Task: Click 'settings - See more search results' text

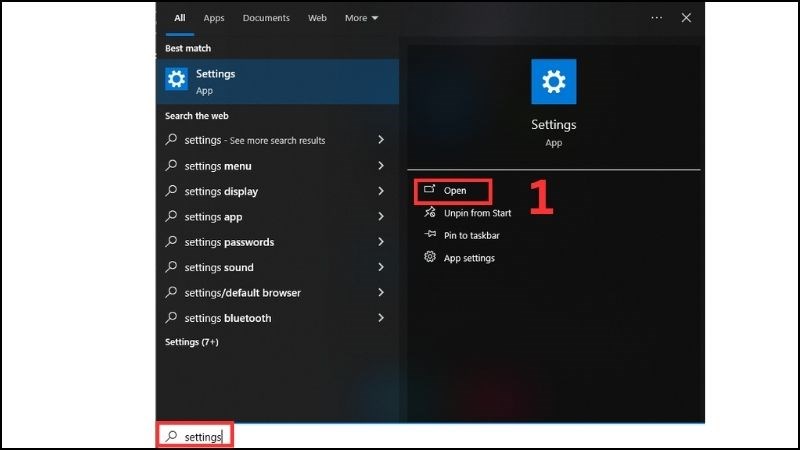Action: coord(255,140)
